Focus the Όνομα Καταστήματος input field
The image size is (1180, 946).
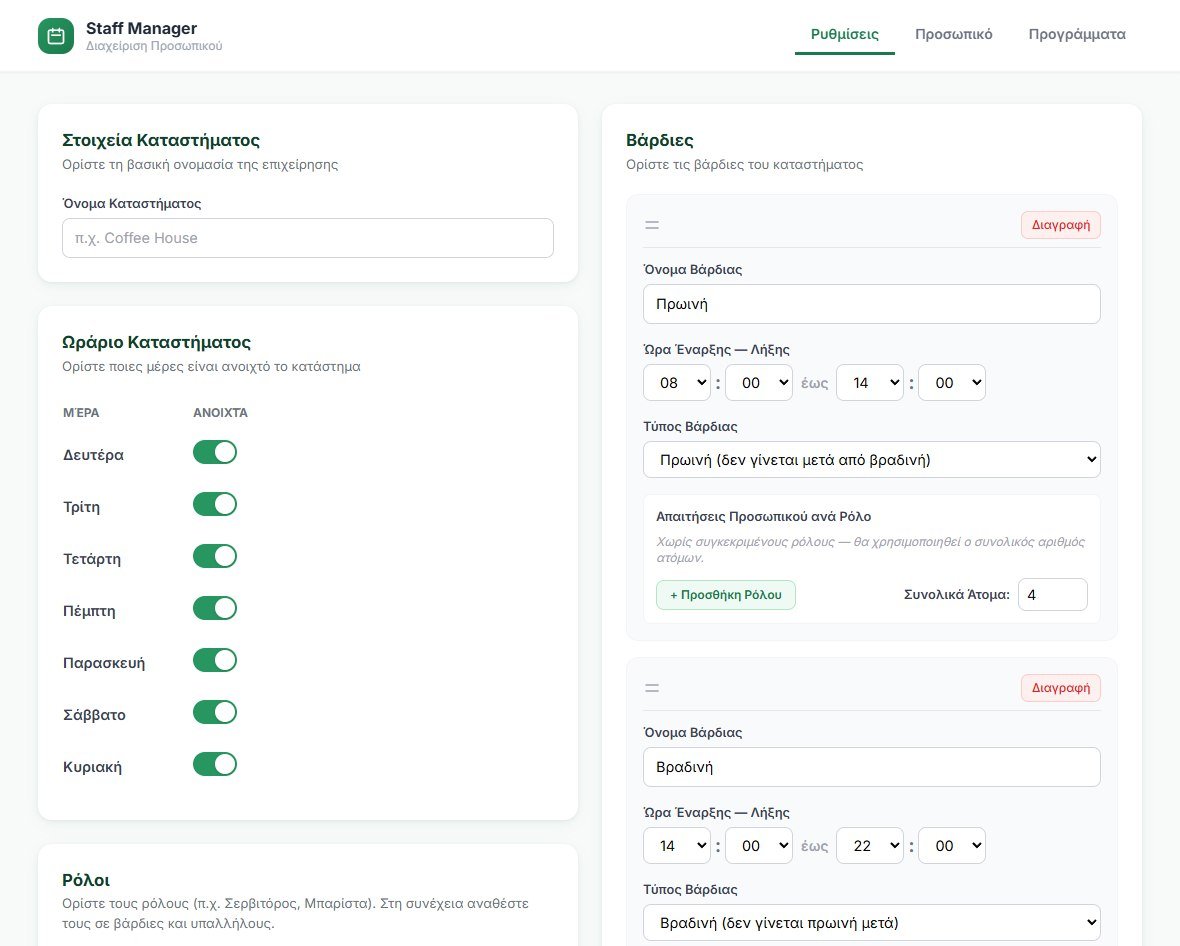308,238
